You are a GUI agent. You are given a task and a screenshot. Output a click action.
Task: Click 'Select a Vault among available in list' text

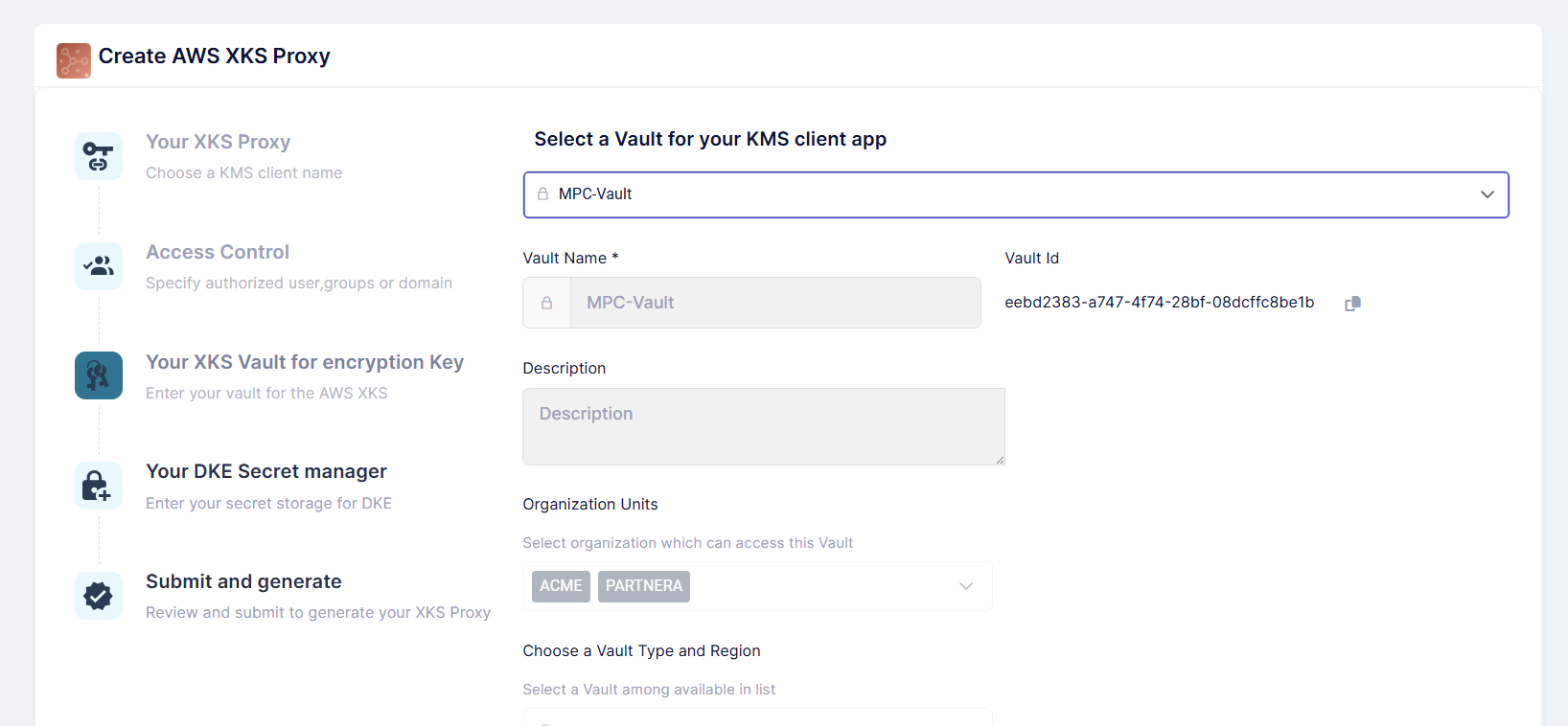coord(649,690)
